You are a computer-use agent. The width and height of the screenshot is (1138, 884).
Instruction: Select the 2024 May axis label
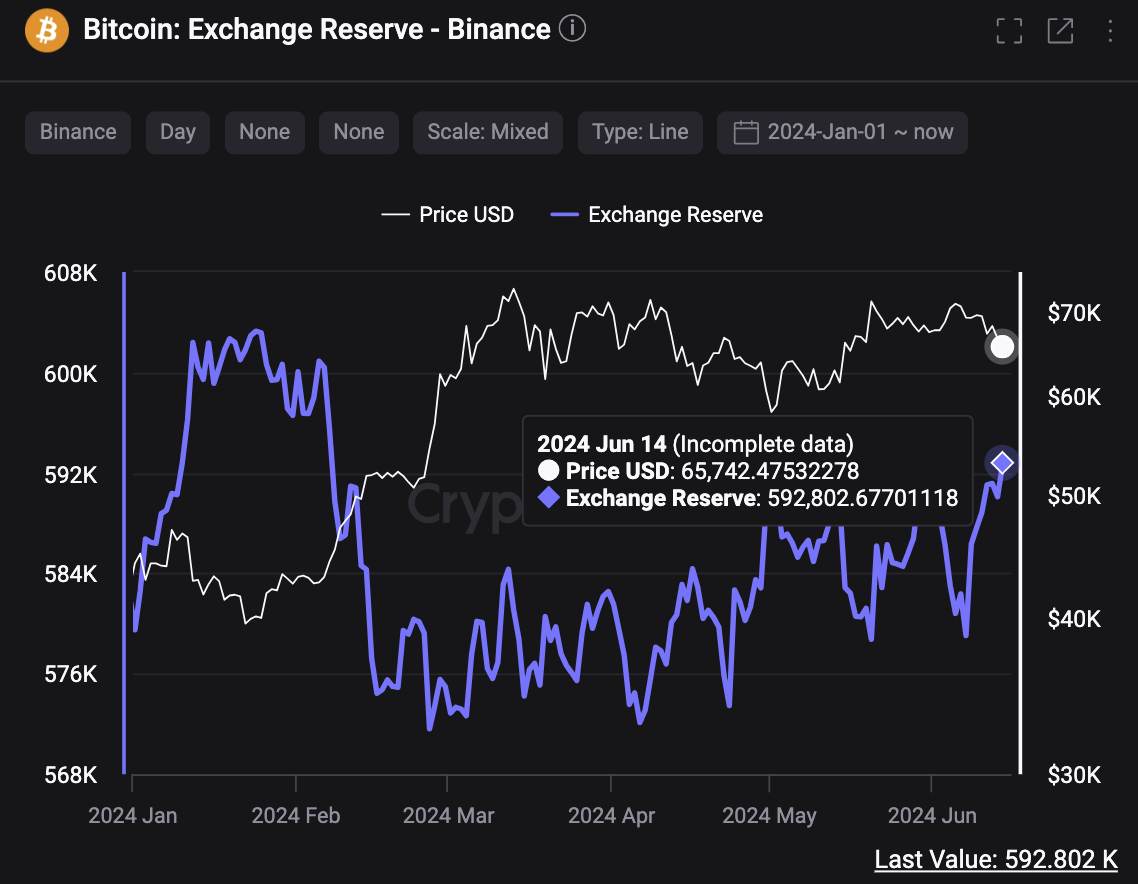[x=769, y=816]
